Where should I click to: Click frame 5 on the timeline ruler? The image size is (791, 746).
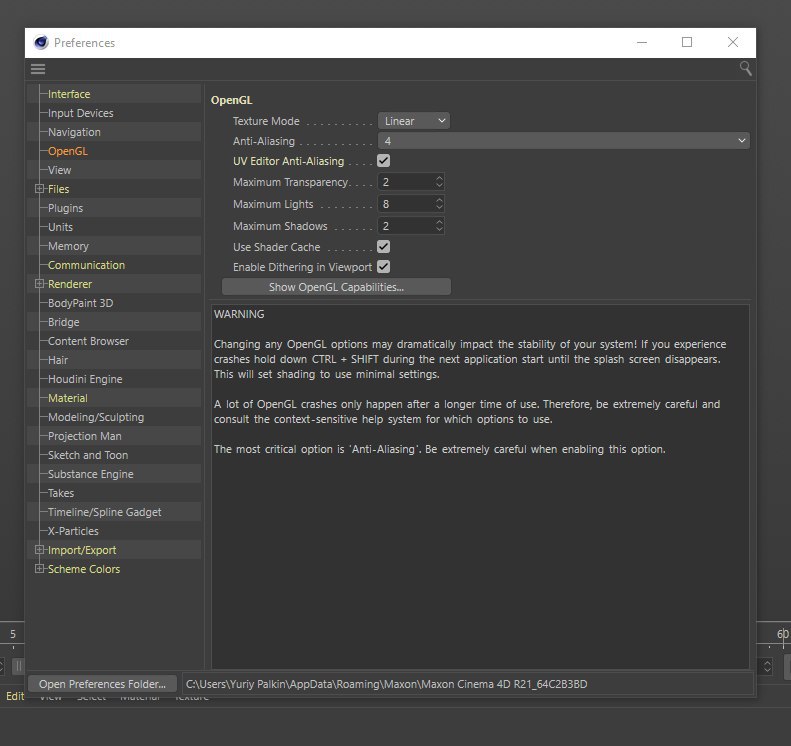point(13,634)
